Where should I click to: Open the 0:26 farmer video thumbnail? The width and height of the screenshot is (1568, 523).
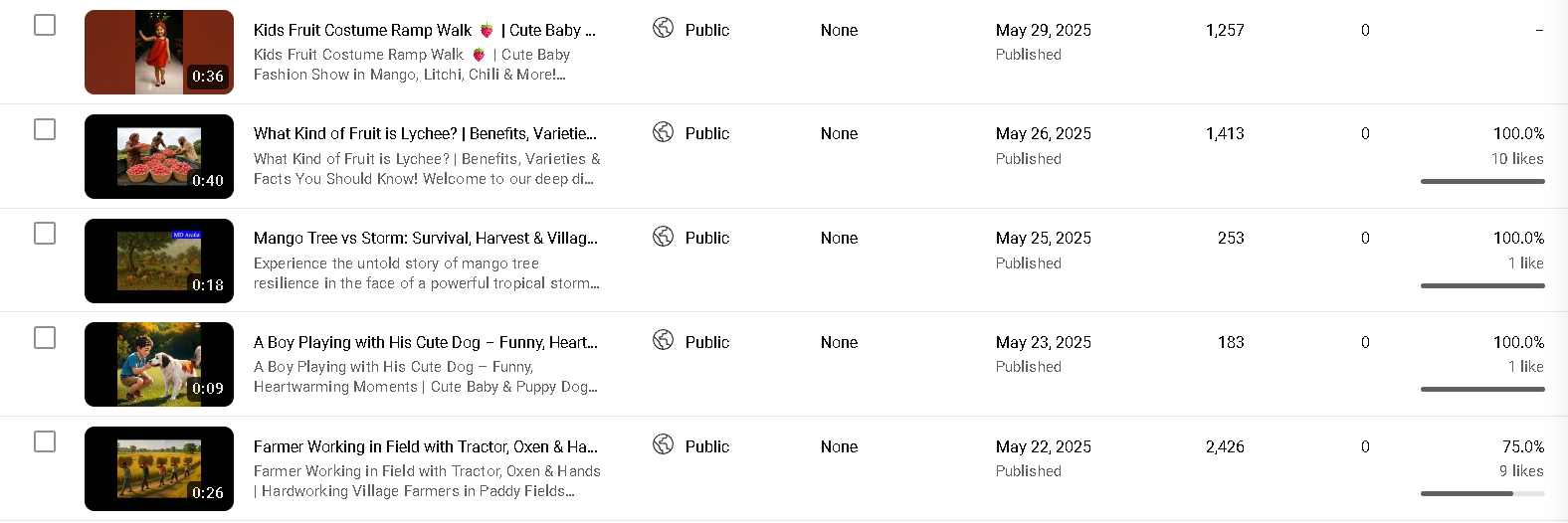(159, 469)
